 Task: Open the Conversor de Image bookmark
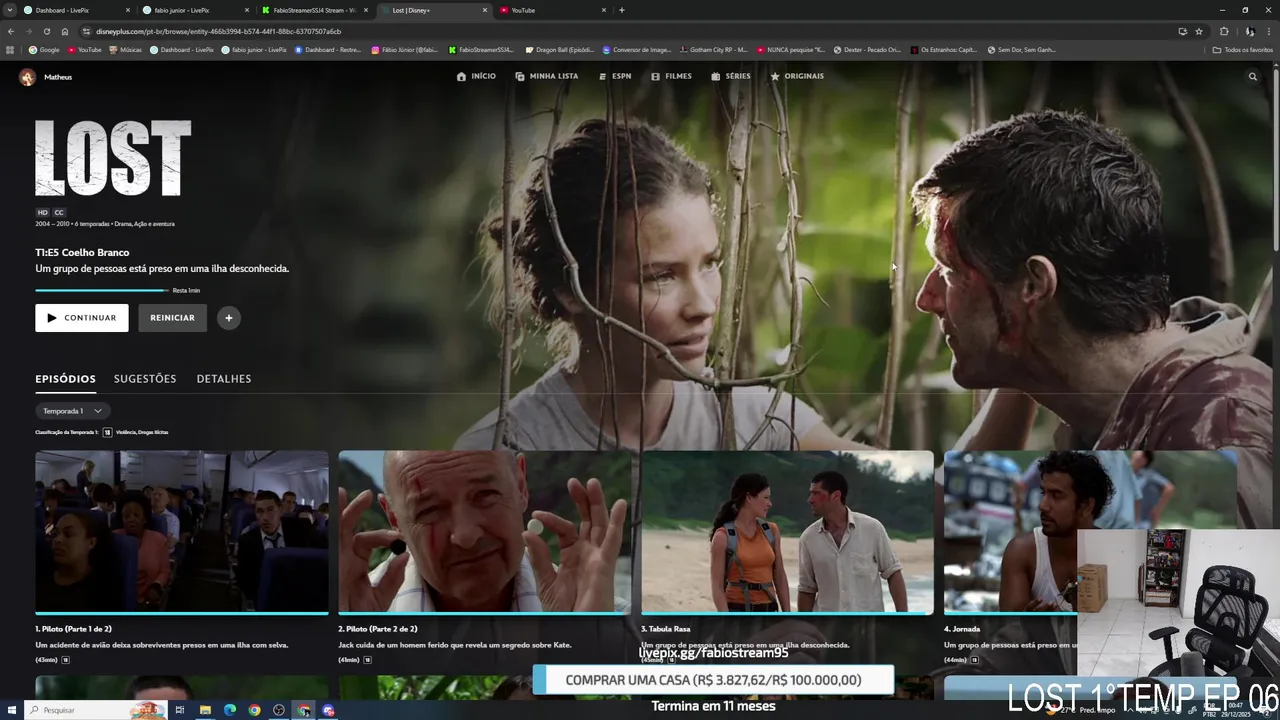[636, 50]
